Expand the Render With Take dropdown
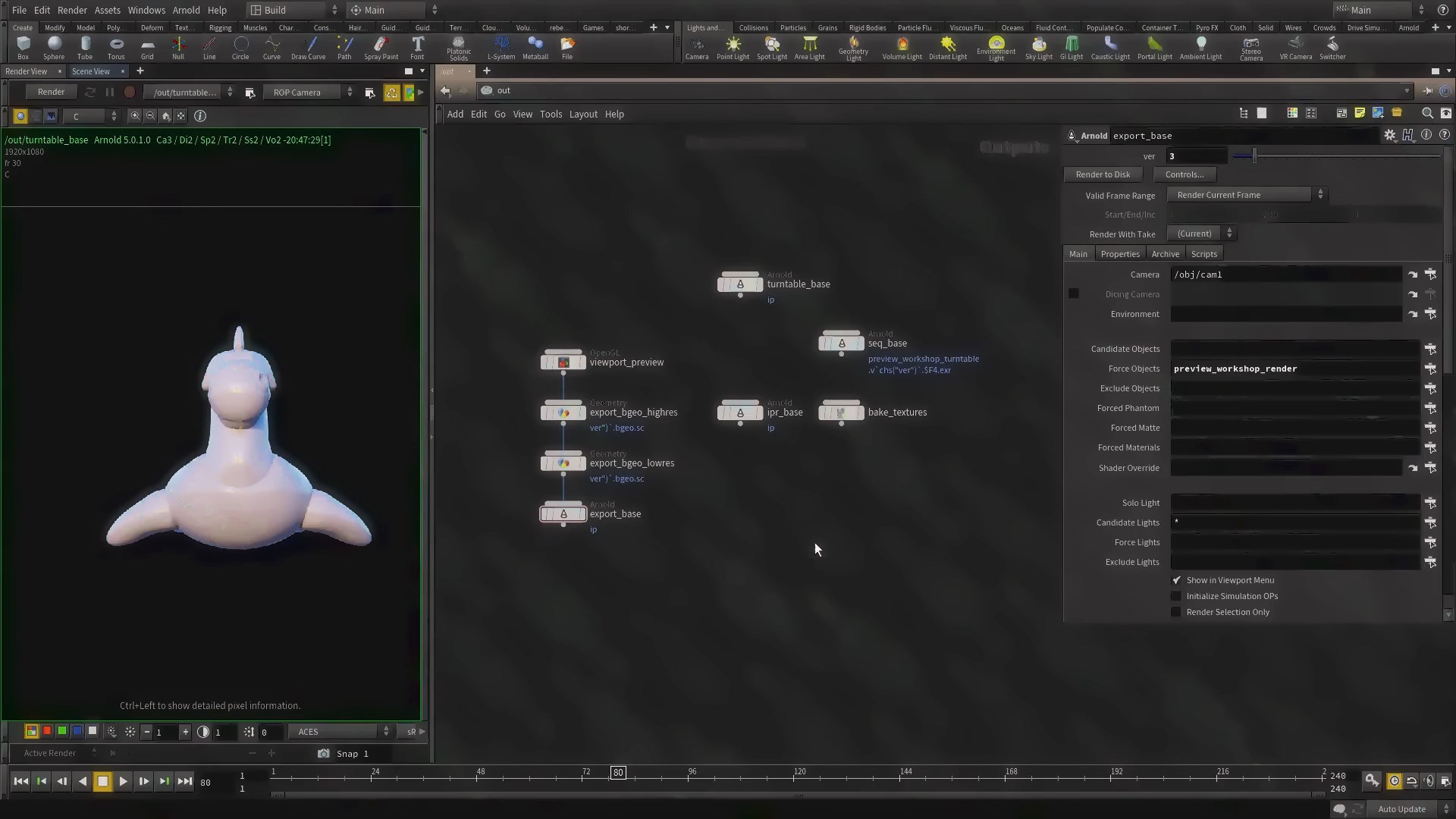This screenshot has width=1456, height=819. coord(1202,234)
